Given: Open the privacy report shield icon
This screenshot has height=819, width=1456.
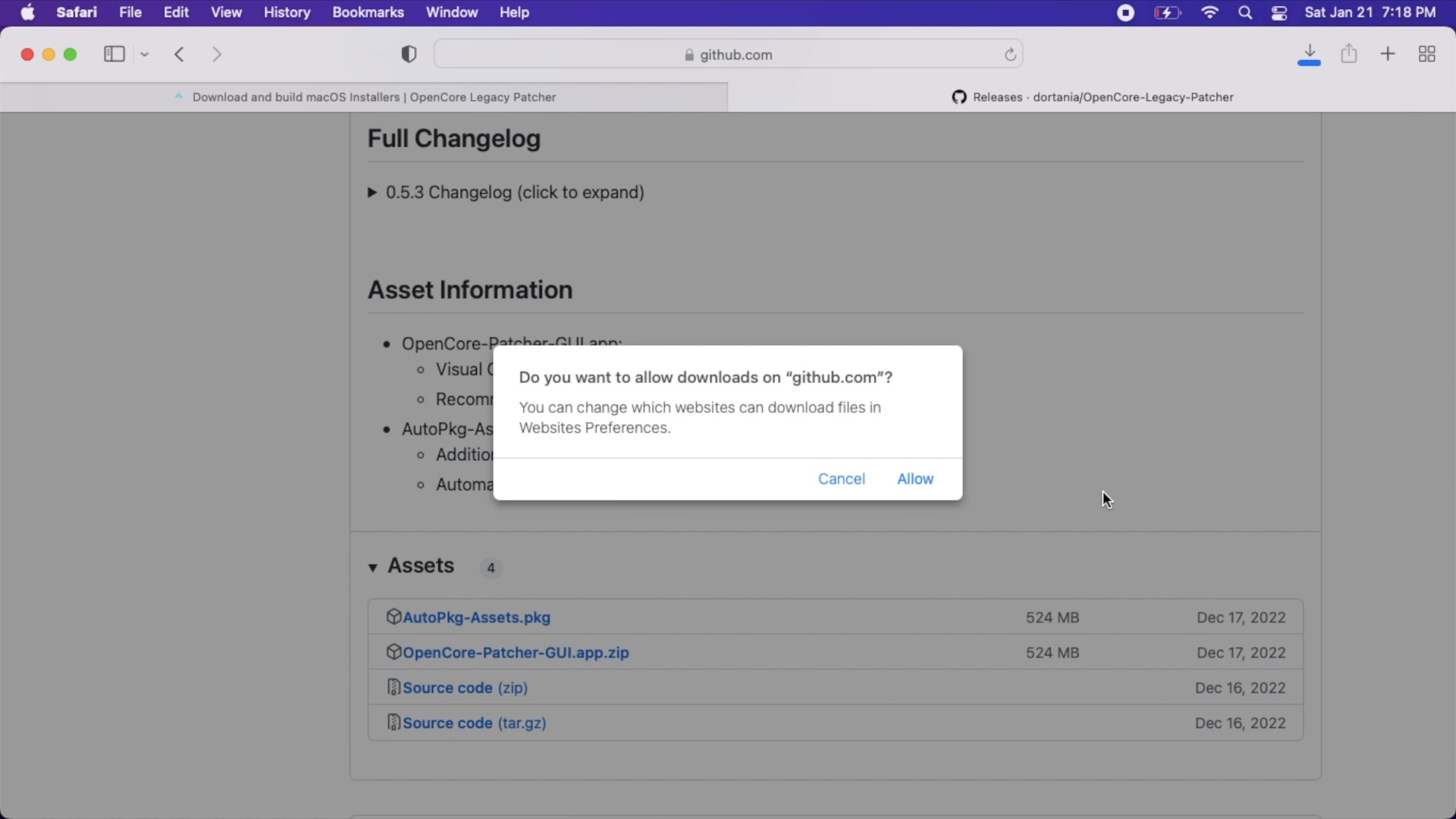Looking at the screenshot, I should [x=409, y=54].
